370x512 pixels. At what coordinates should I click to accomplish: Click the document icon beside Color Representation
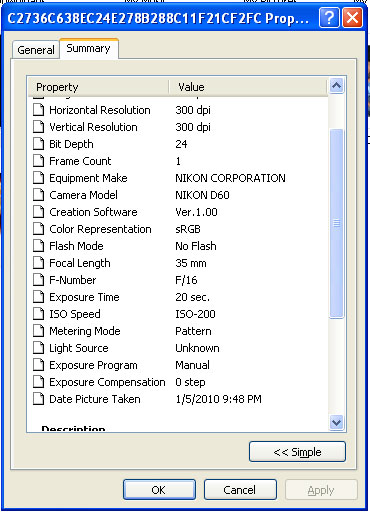39,229
